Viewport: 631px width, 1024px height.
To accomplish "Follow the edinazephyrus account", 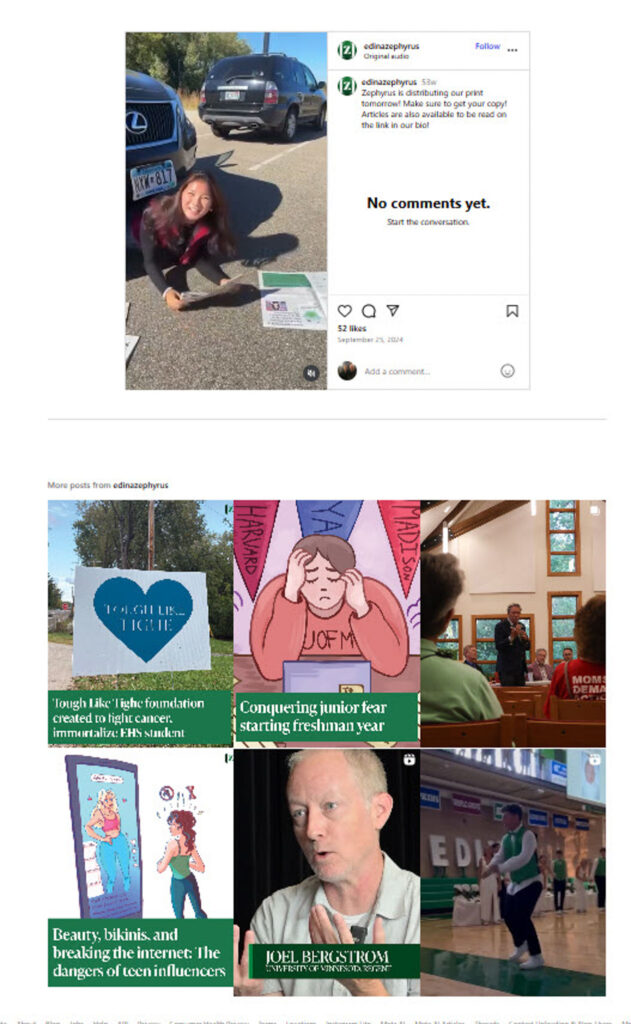I will tap(487, 46).
